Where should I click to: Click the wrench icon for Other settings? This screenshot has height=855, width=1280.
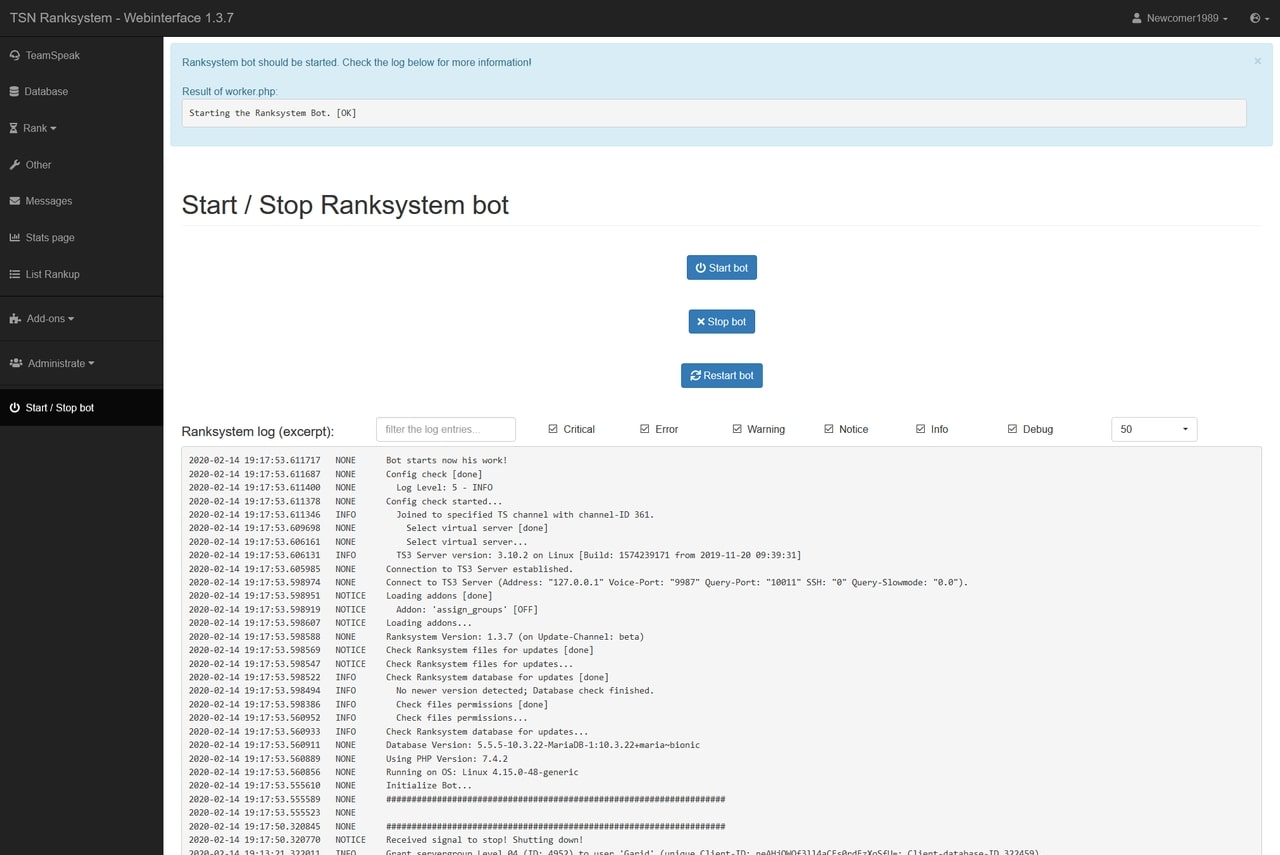coord(14,165)
